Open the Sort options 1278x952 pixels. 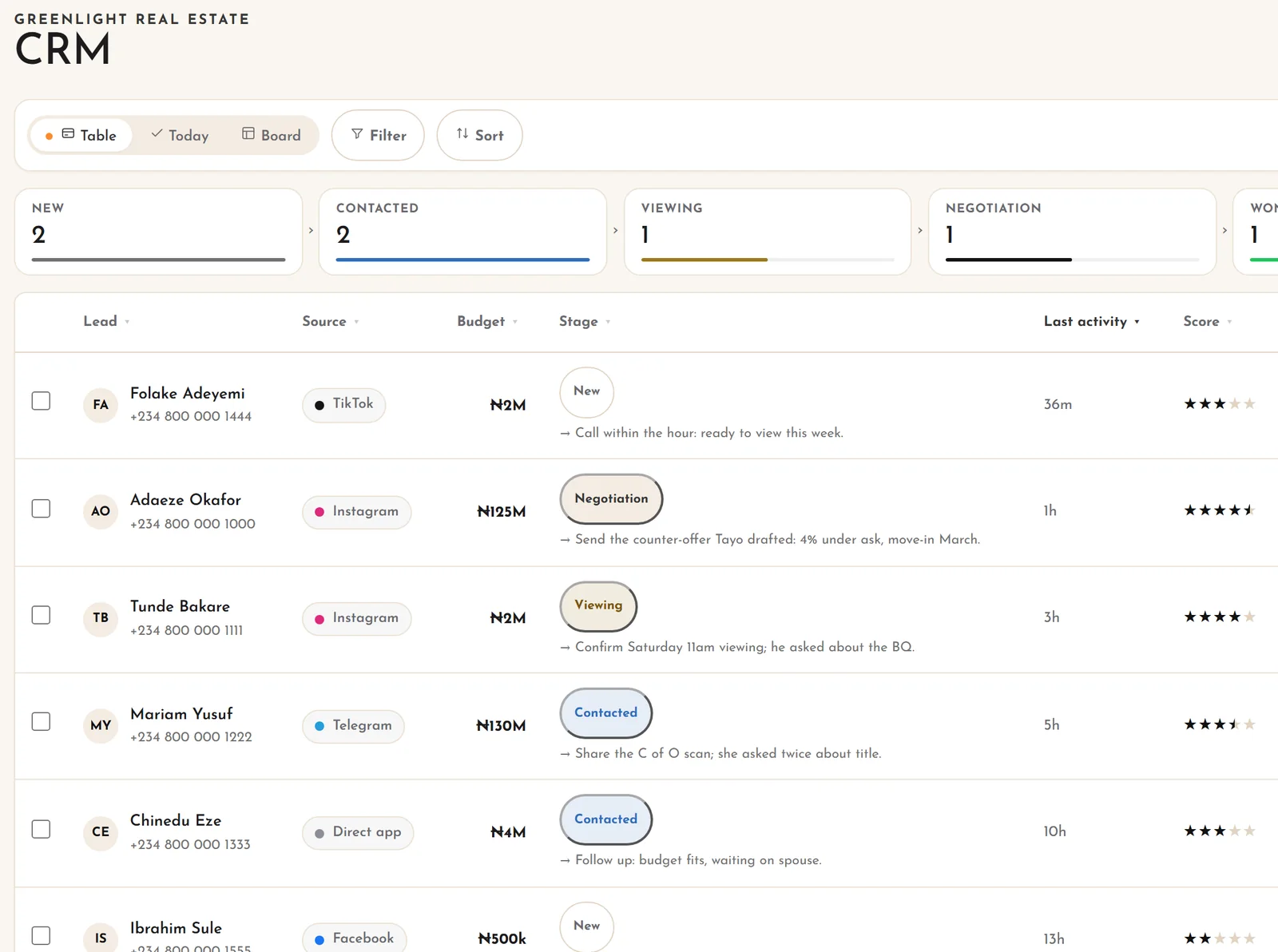[x=480, y=135]
